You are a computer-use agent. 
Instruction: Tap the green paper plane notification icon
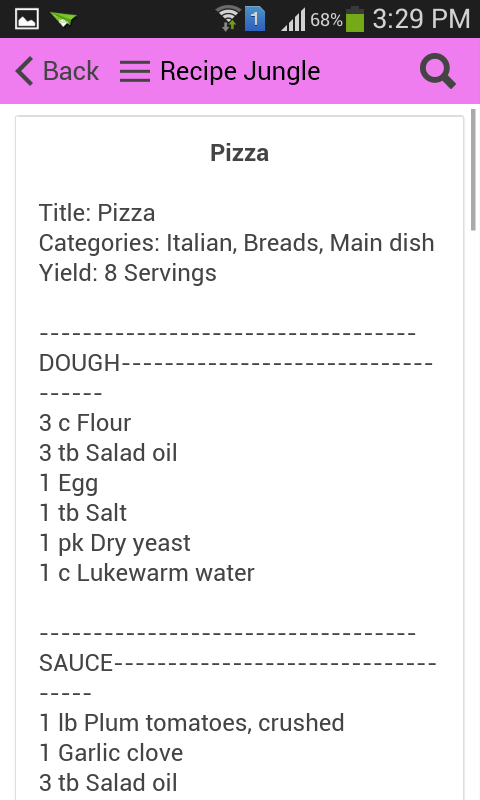64,19
